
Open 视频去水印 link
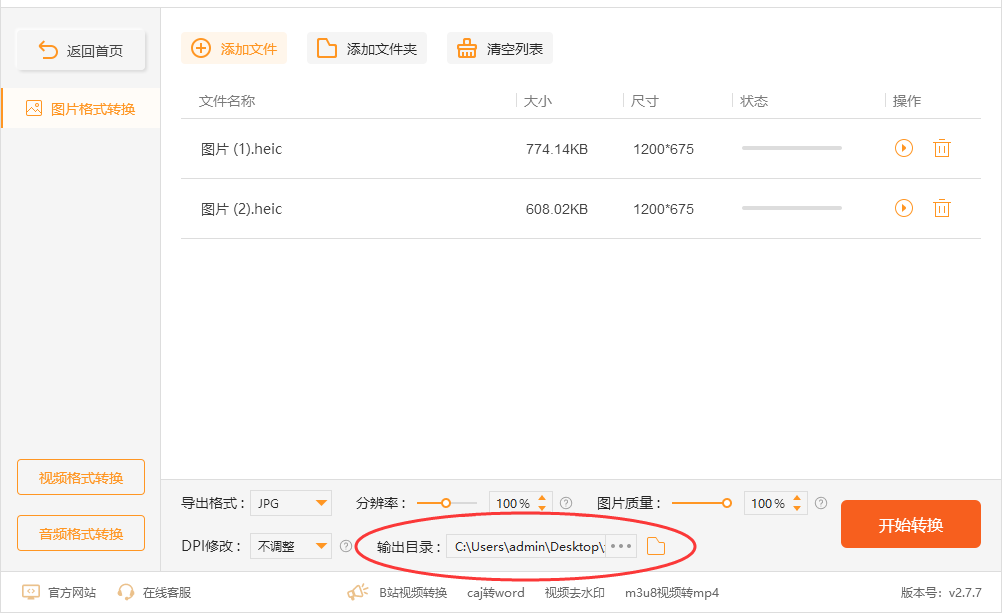pyautogui.click(x=574, y=593)
